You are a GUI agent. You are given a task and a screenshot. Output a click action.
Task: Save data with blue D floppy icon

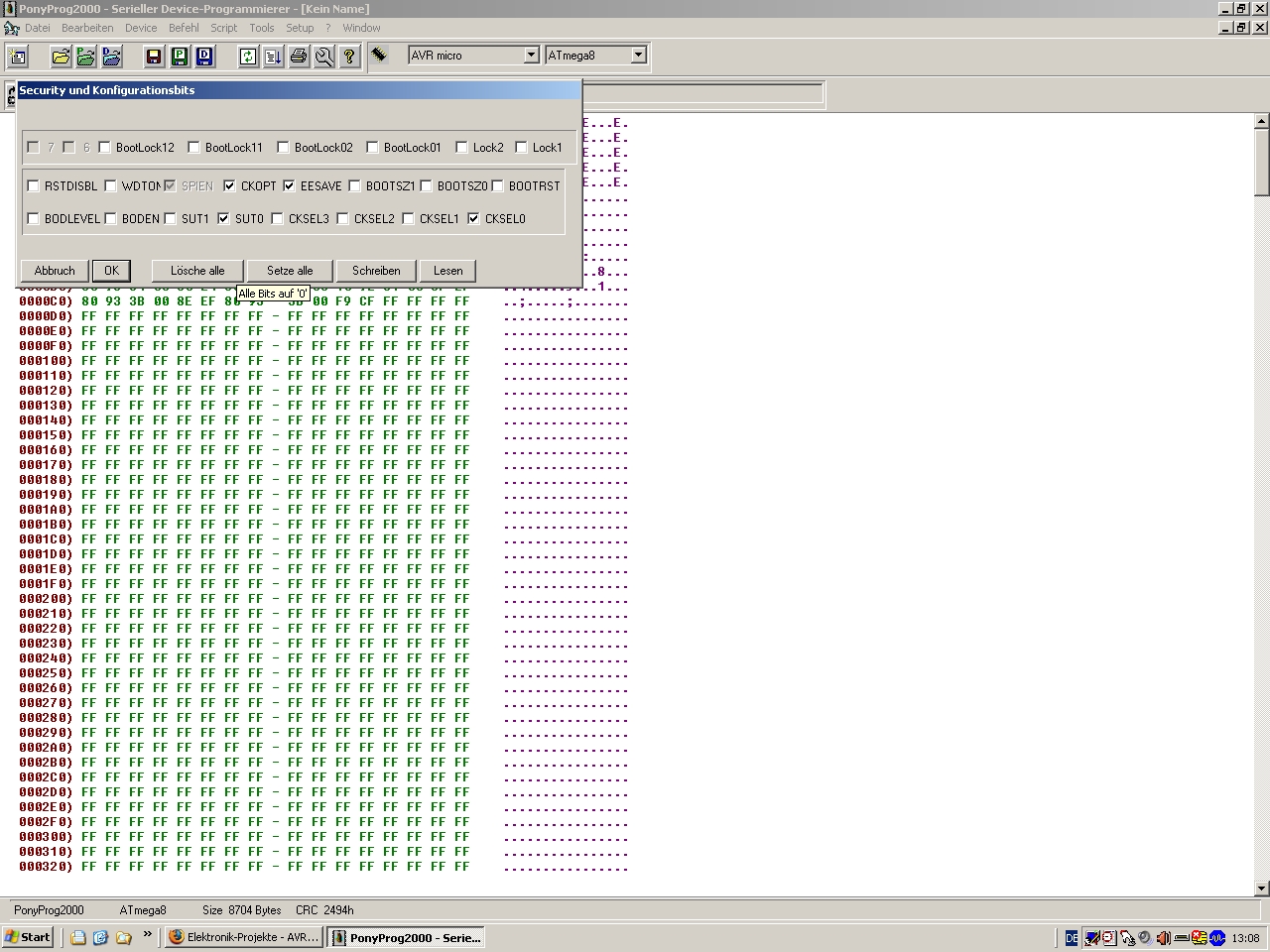tap(205, 57)
